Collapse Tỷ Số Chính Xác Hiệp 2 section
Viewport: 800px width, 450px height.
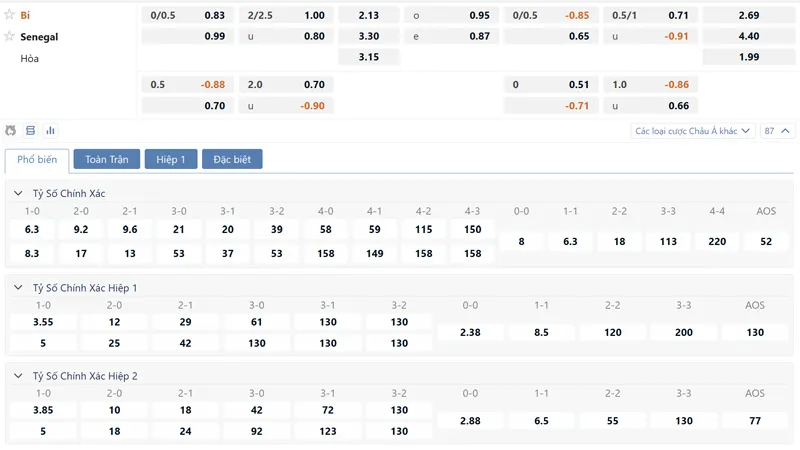tap(18, 376)
